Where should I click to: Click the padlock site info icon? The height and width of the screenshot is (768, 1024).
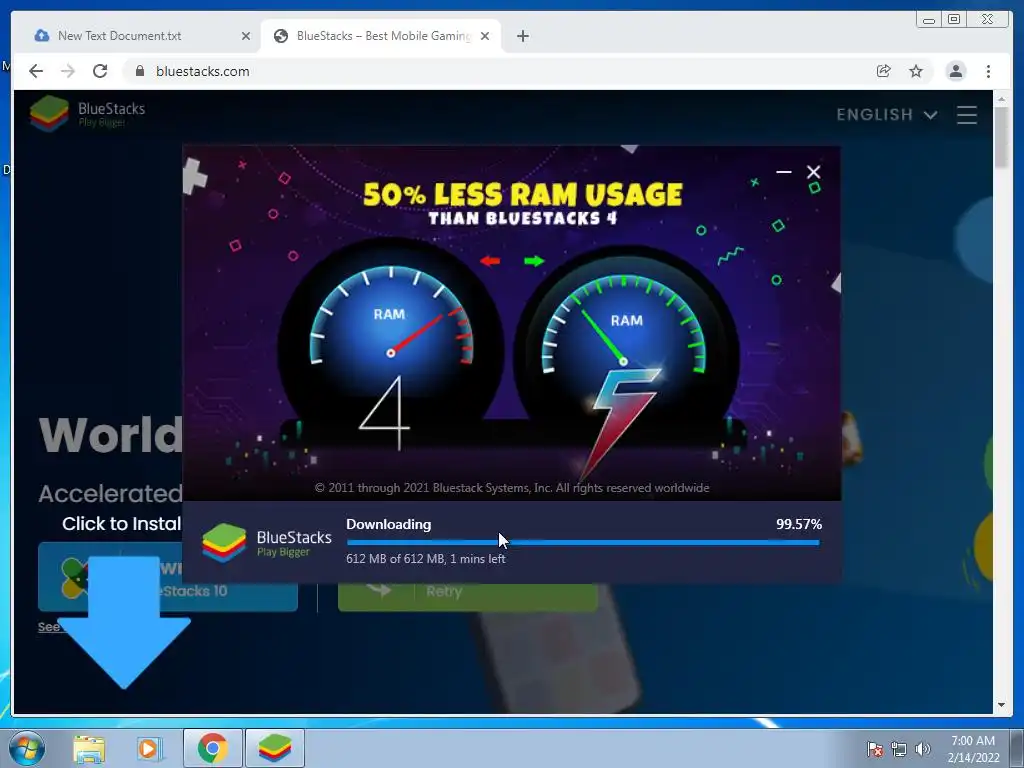click(x=140, y=71)
